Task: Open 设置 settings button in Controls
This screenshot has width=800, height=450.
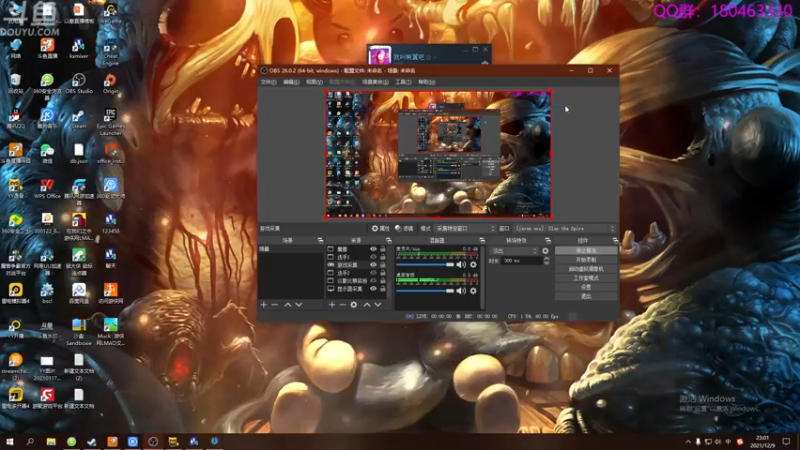Action: (586, 287)
